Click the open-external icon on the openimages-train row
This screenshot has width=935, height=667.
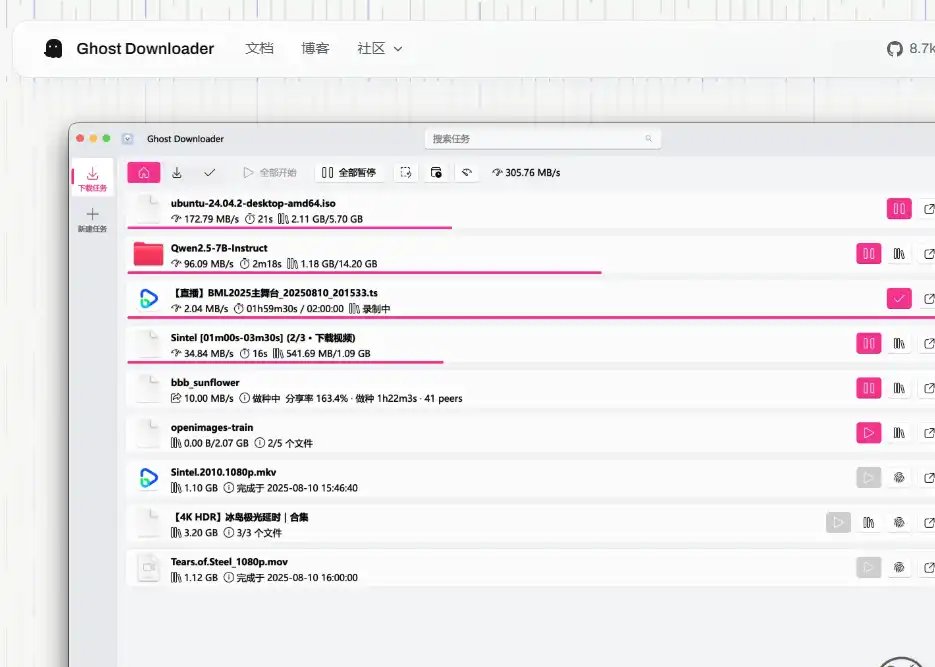pos(928,433)
